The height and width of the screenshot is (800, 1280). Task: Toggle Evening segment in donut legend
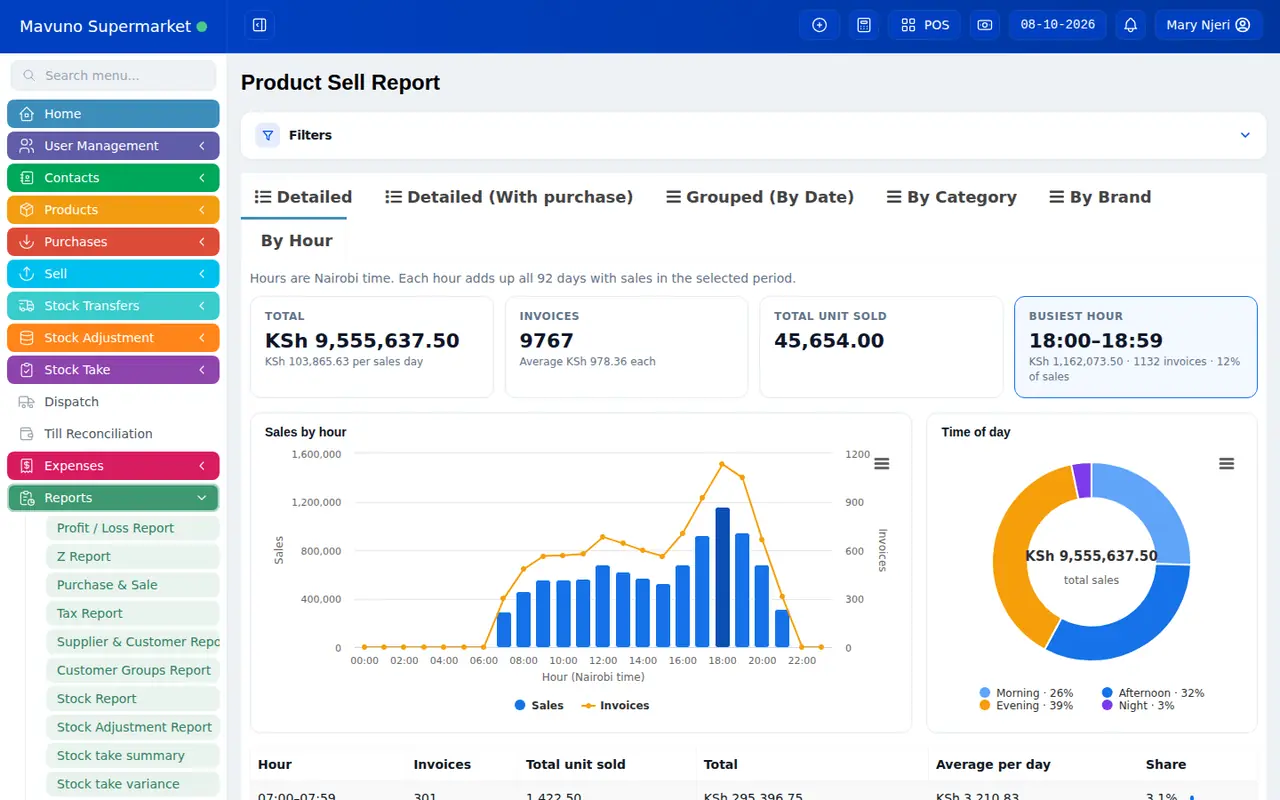pyautogui.click(x=1026, y=706)
